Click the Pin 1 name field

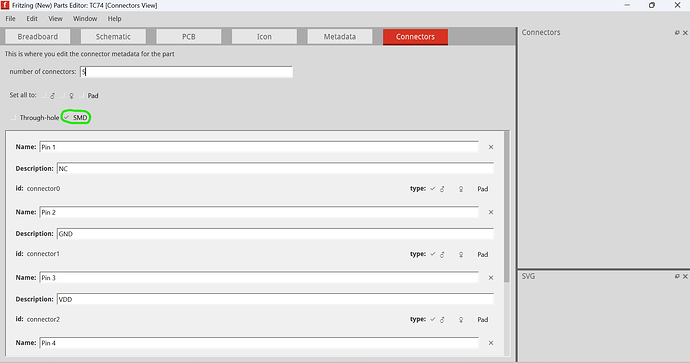(259, 147)
